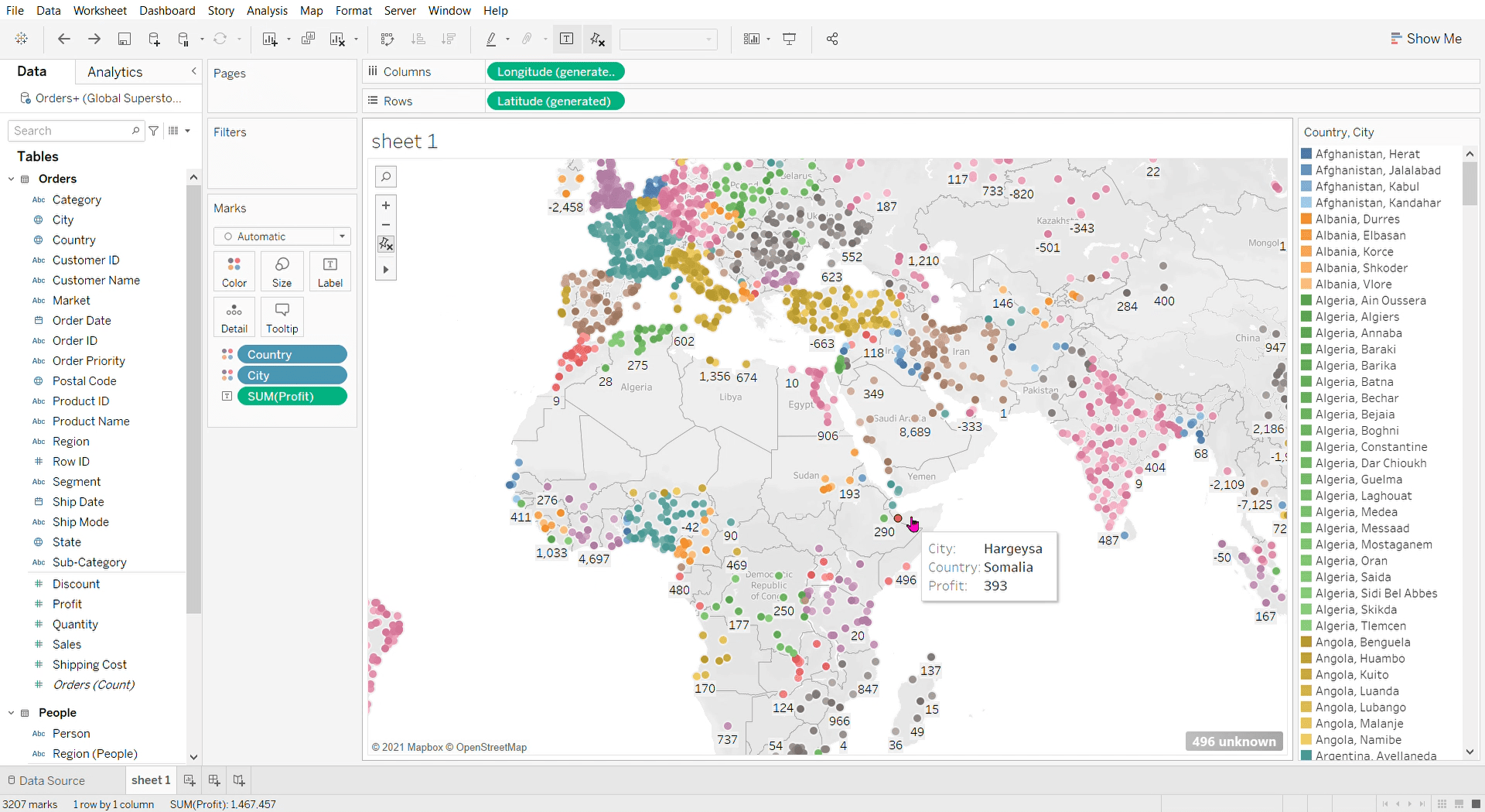Click Angola, Benguela legend swatch
Viewport: 1485px width, 812px height.
click(x=1306, y=642)
